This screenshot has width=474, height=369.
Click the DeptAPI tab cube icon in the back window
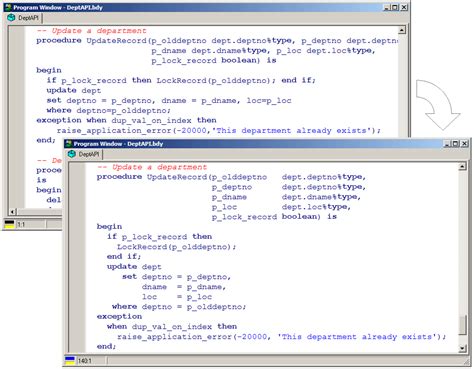coord(11,18)
